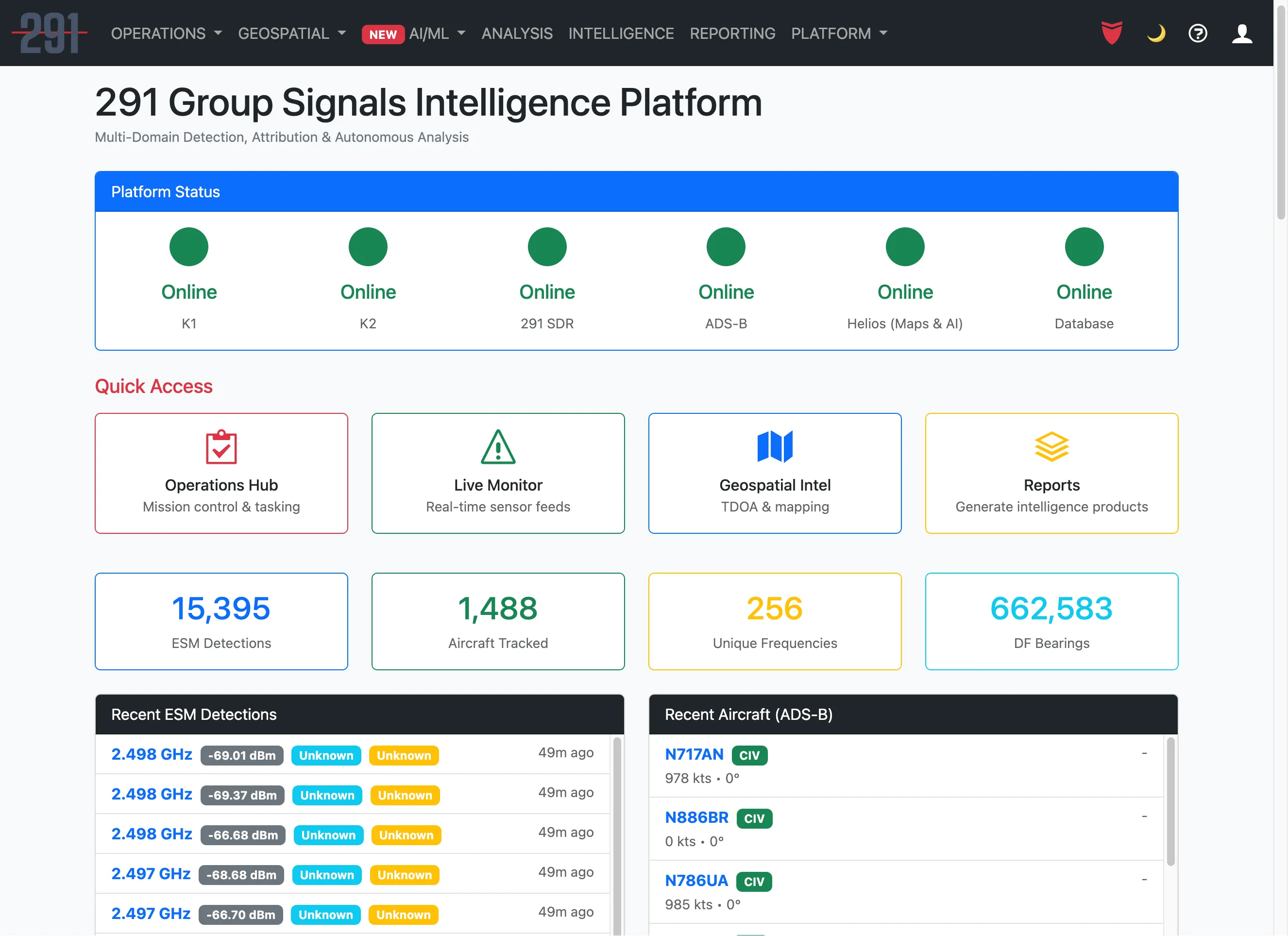Viewport: 1288px width, 936px height.
Task: Click the Unknown badge on first ESM detection
Action: pos(326,755)
